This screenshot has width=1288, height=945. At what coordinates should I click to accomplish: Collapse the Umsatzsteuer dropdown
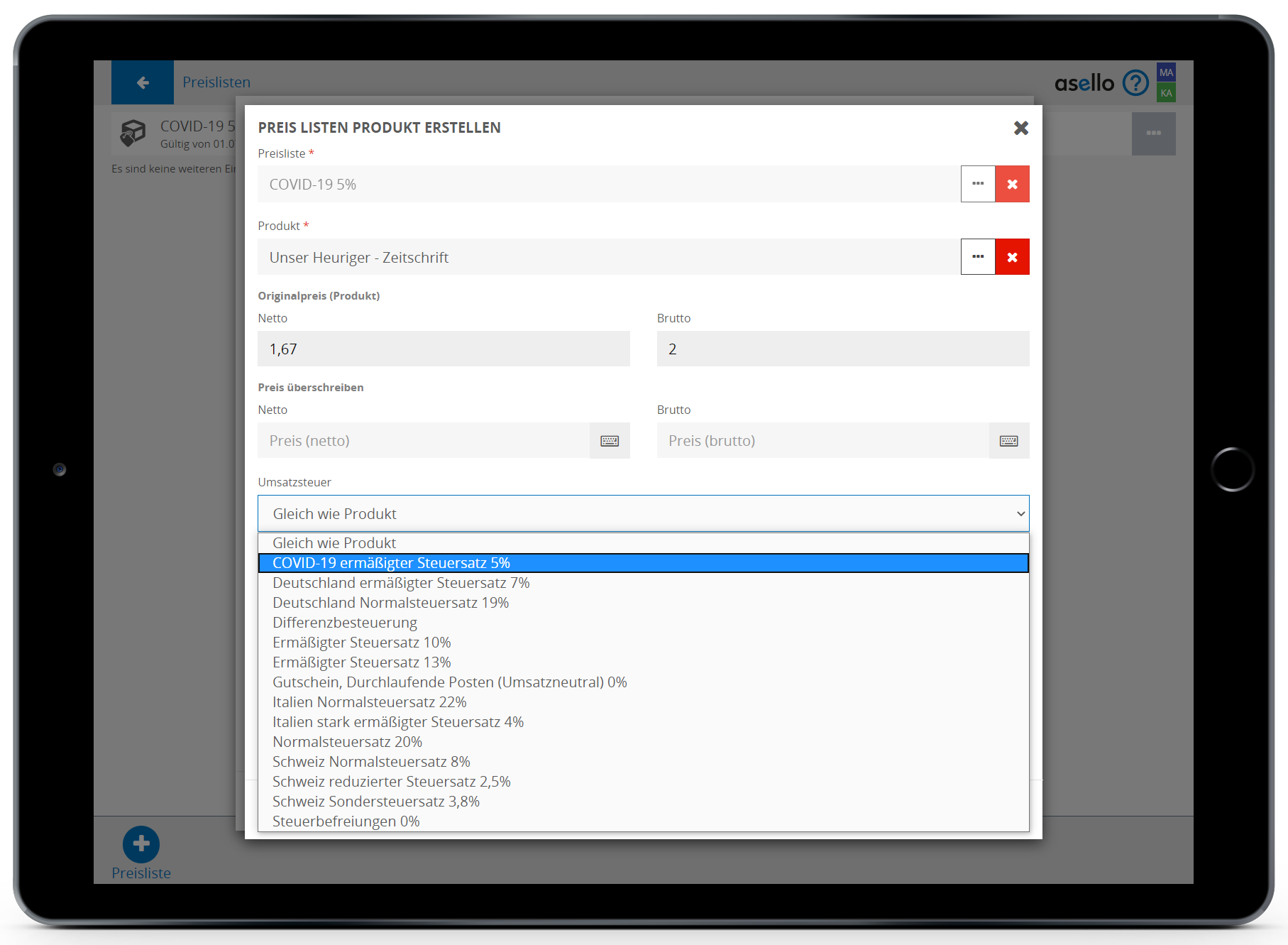pyautogui.click(x=1020, y=513)
